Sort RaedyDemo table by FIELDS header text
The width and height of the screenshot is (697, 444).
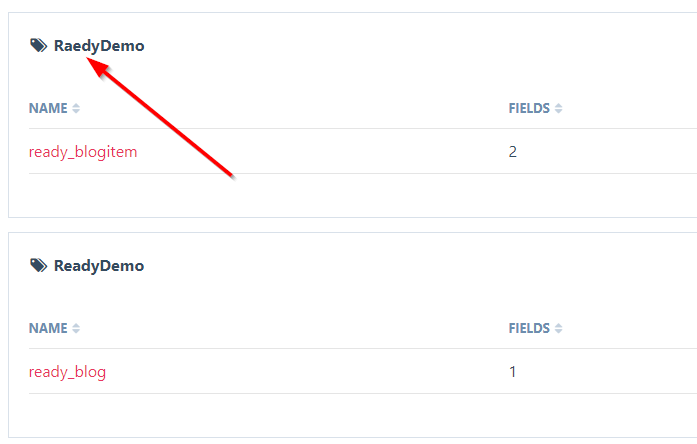pyautogui.click(x=529, y=108)
